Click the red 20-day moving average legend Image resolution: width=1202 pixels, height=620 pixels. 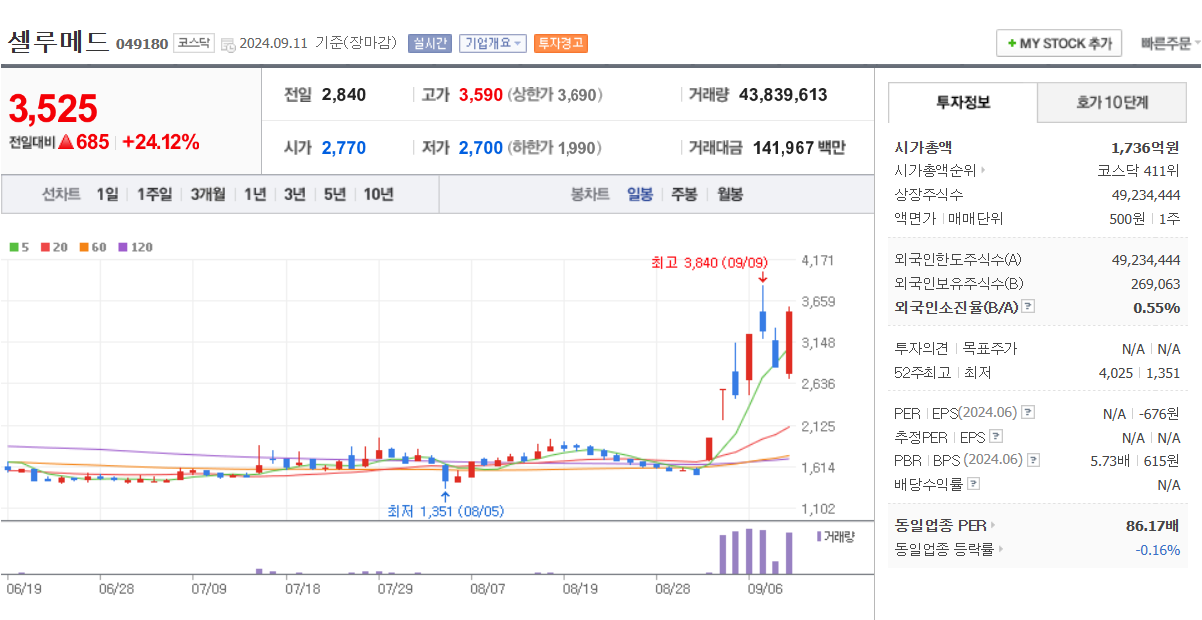pos(55,247)
